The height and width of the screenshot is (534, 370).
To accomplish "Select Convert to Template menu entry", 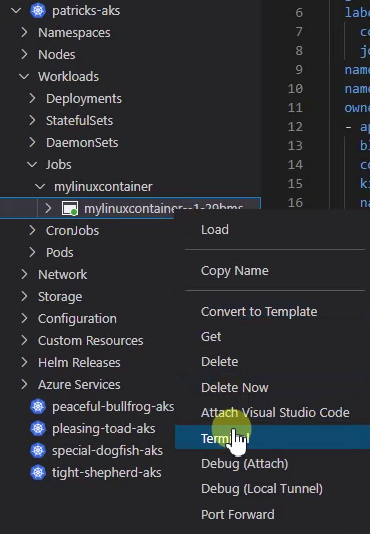I will [x=259, y=312].
